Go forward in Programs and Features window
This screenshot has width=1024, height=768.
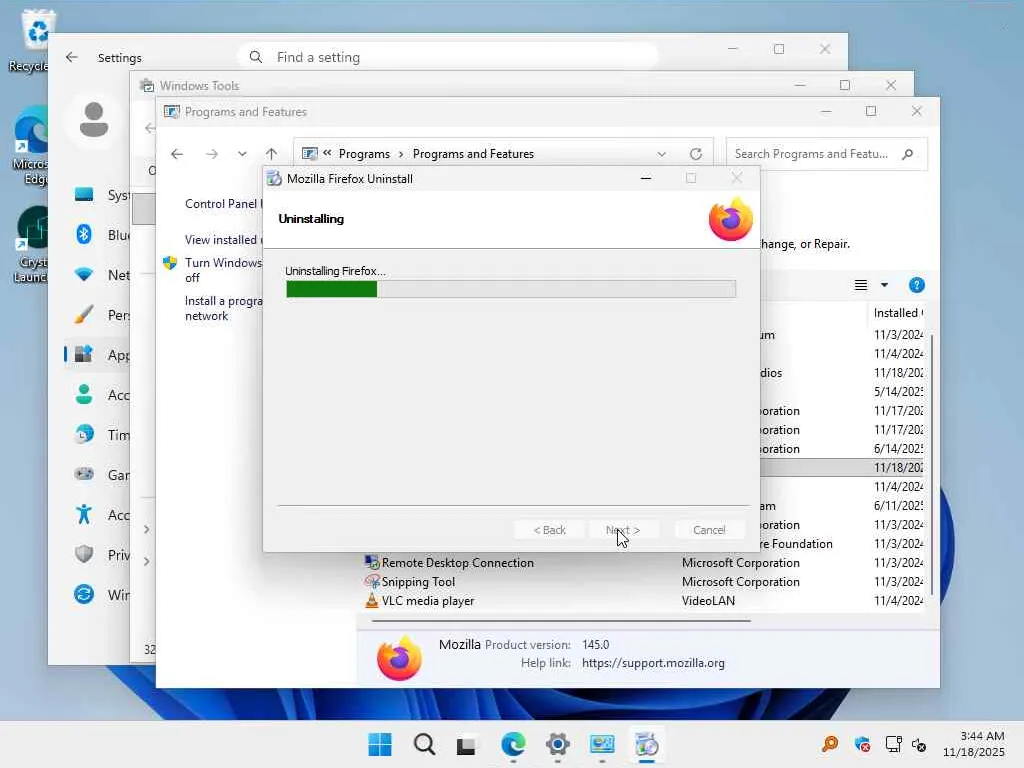tap(212, 154)
